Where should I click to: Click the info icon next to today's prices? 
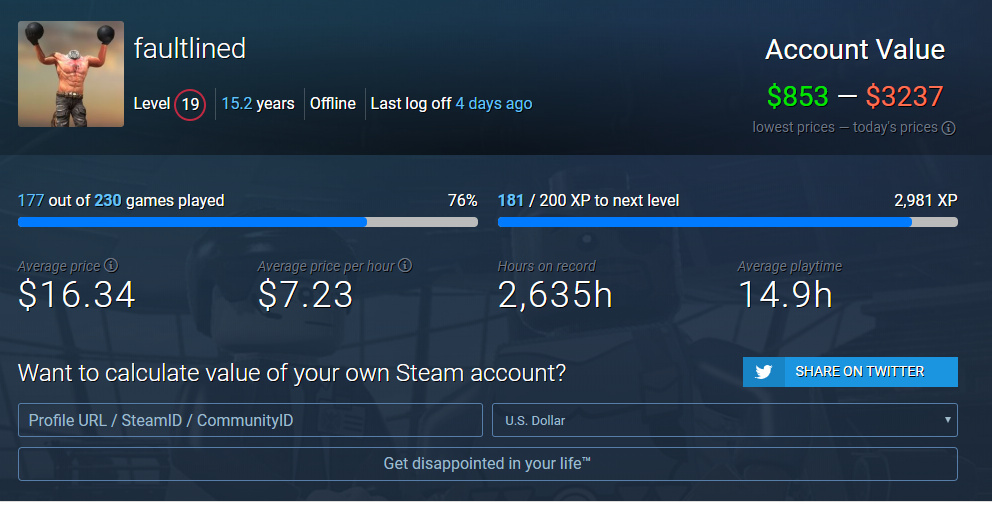coord(948,128)
